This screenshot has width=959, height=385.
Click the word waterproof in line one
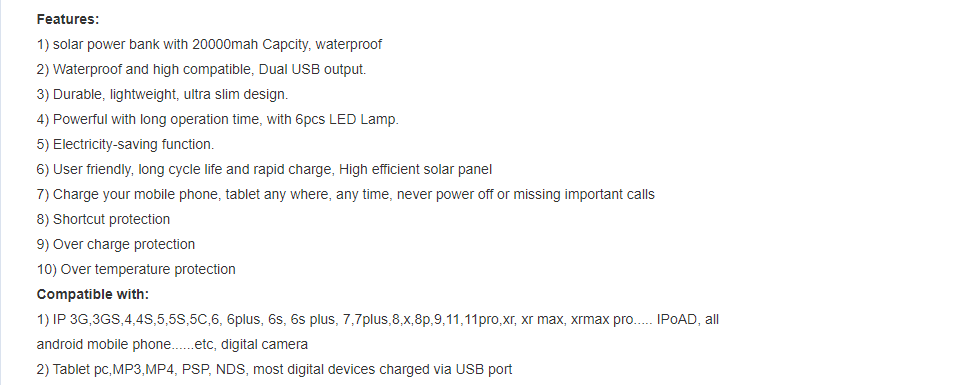349,44
